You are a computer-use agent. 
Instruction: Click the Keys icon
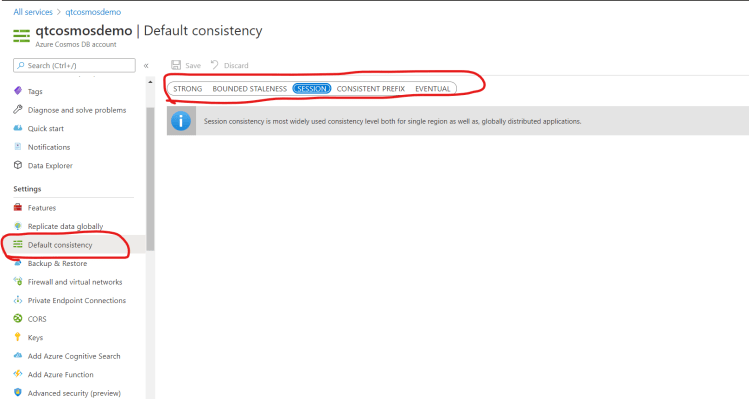[18, 337]
